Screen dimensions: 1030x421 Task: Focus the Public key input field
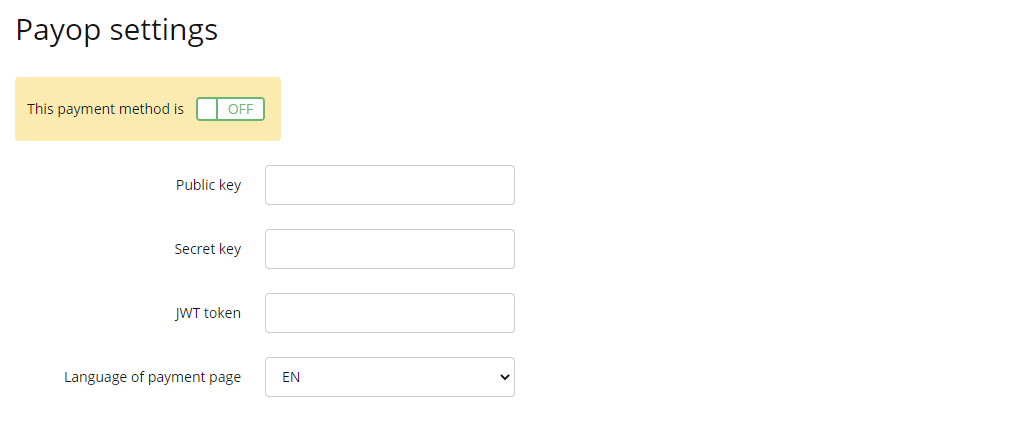coord(390,185)
